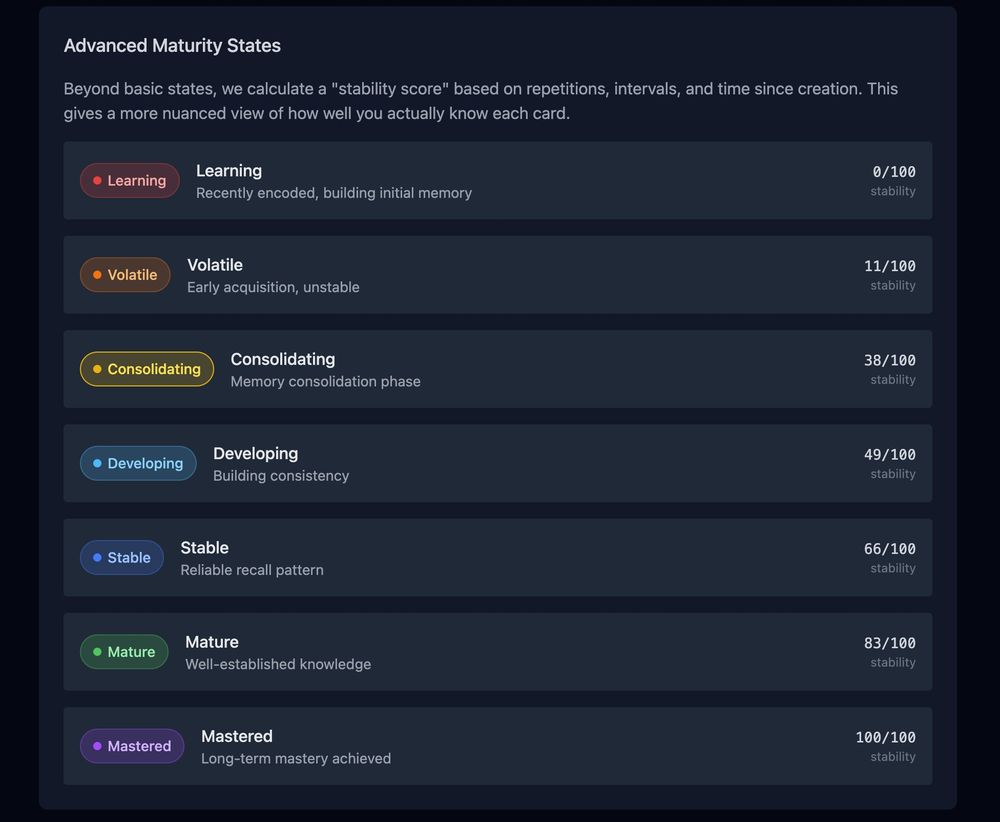Click the 0/100 stability score

pos(894,172)
